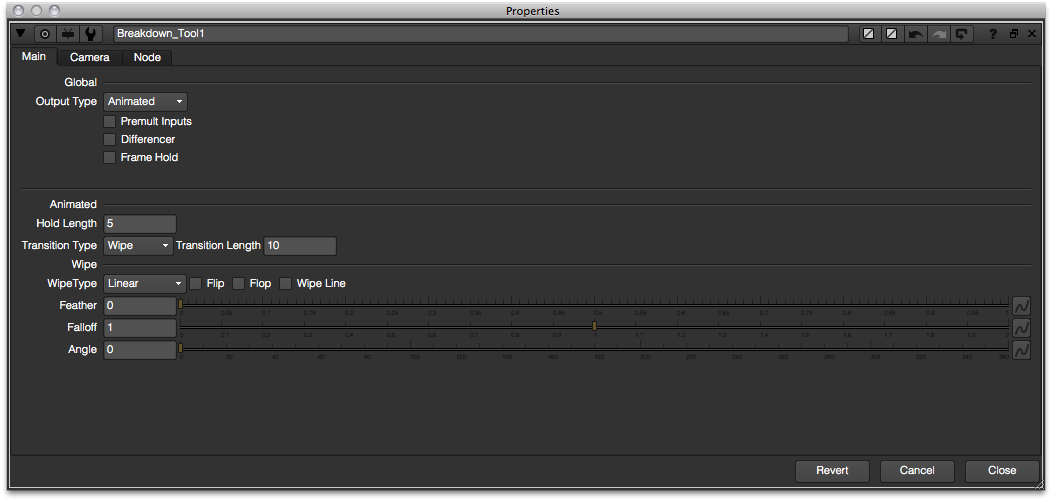This screenshot has height=501, width=1052.
Task: Open the animation curve menu for Falloff
Action: (1022, 328)
